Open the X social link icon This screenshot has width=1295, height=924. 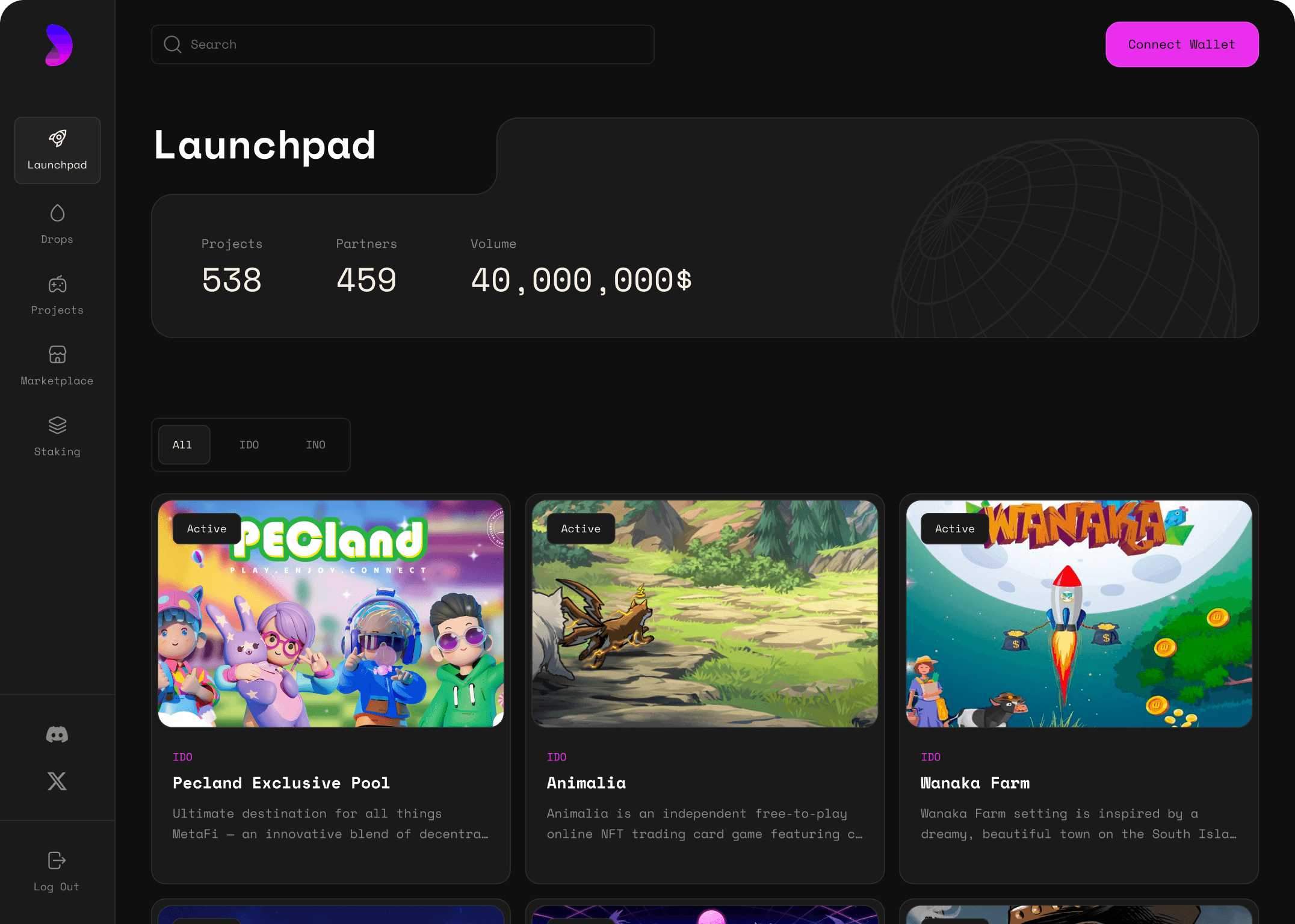click(57, 781)
